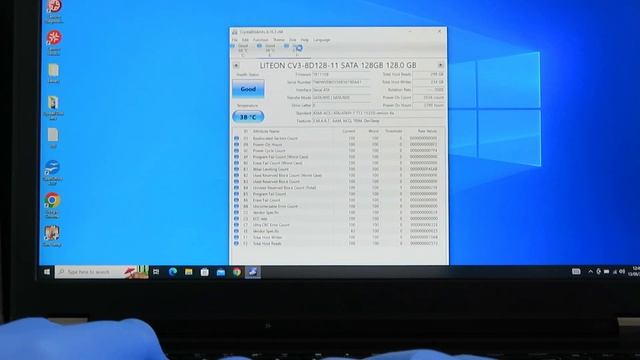This screenshot has height=360, width=640.
Task: Open the File menu in CrystalDiskInfo
Action: click(235, 40)
